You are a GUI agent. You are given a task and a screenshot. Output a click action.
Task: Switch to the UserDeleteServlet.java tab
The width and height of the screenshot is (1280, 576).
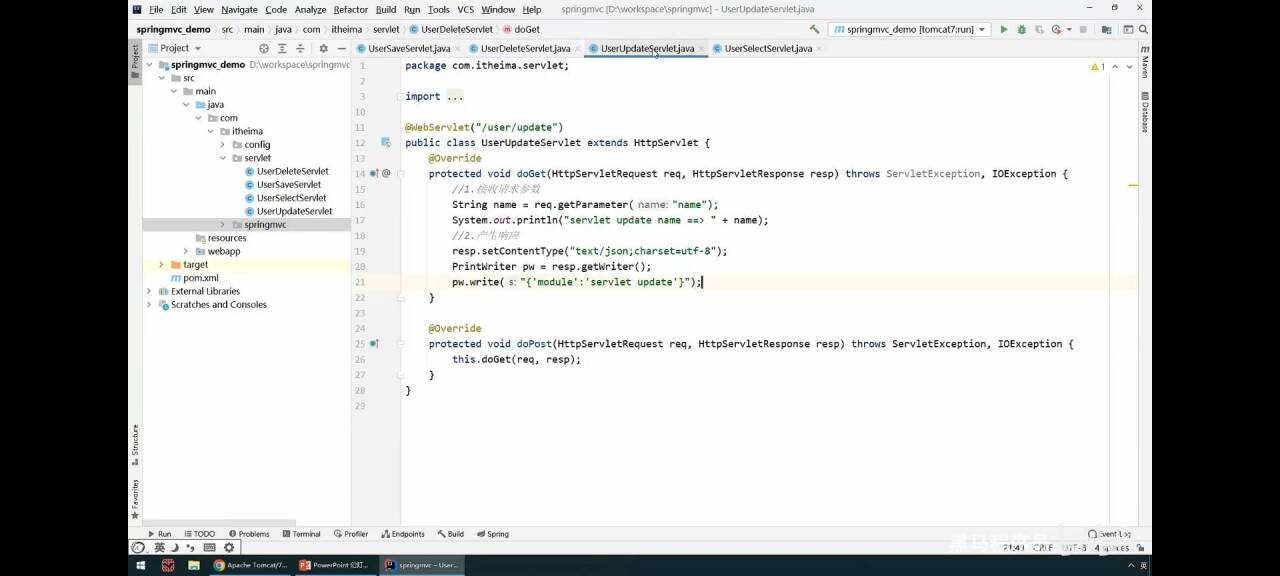pos(525,48)
